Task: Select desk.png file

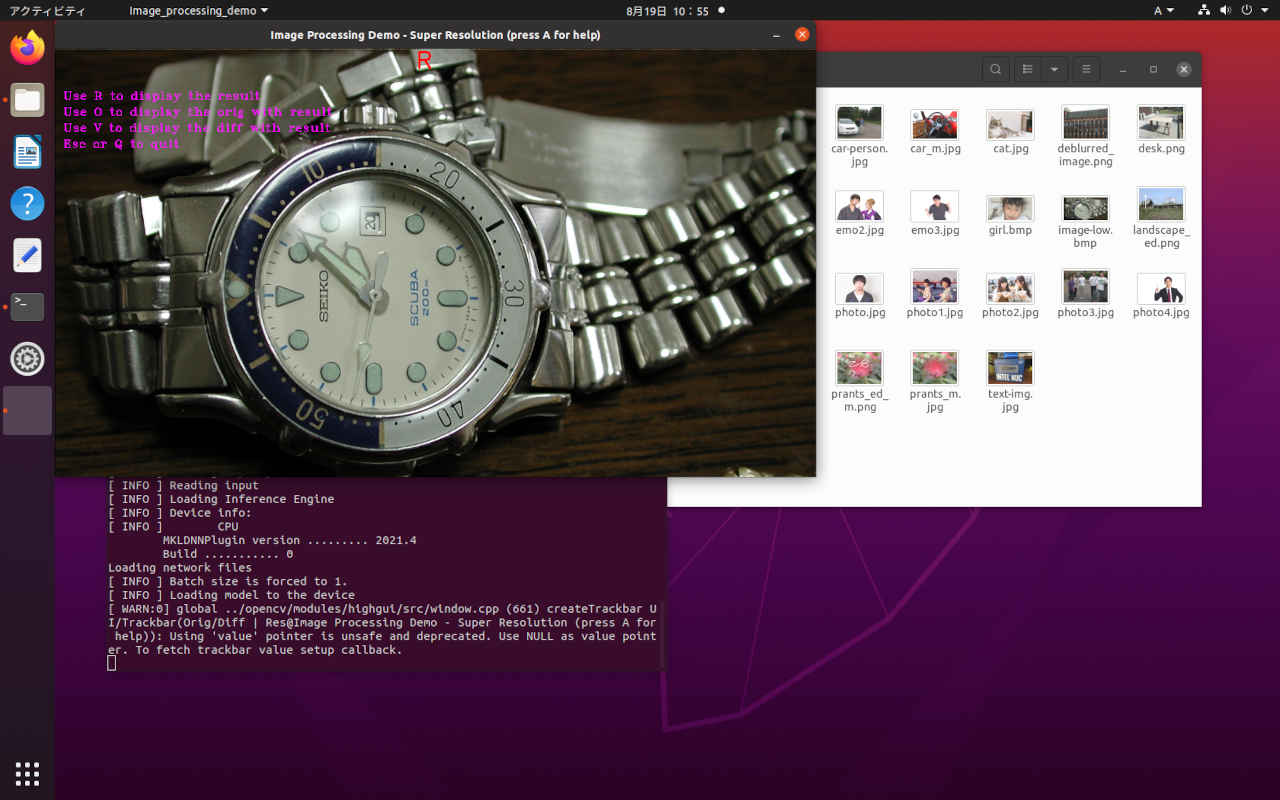Action: click(x=1161, y=131)
